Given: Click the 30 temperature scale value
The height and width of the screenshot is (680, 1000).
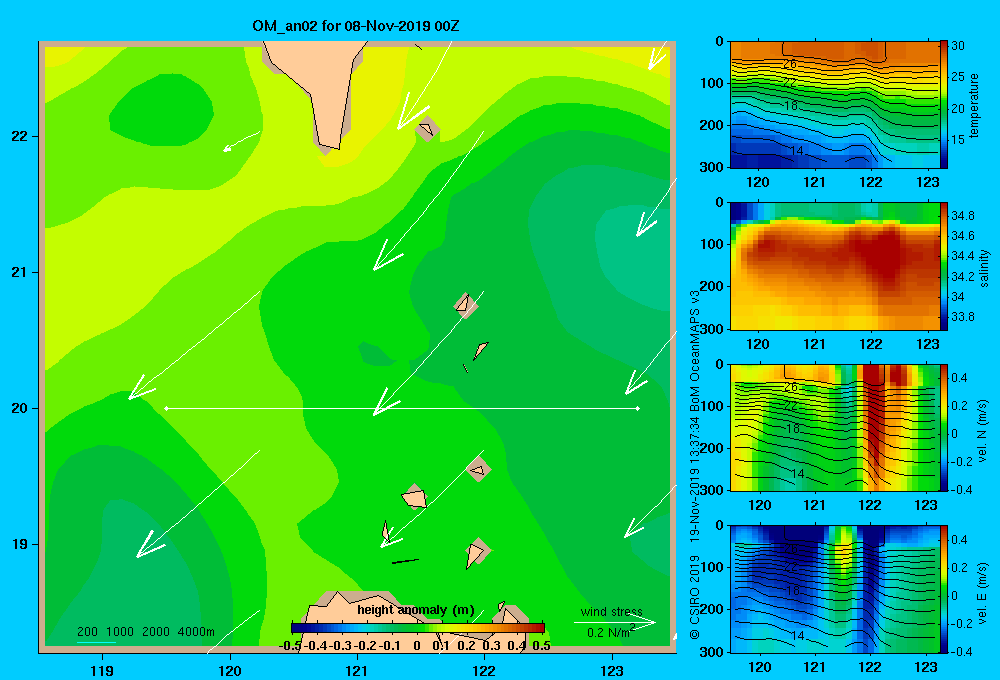Looking at the screenshot, I should coord(958,46).
